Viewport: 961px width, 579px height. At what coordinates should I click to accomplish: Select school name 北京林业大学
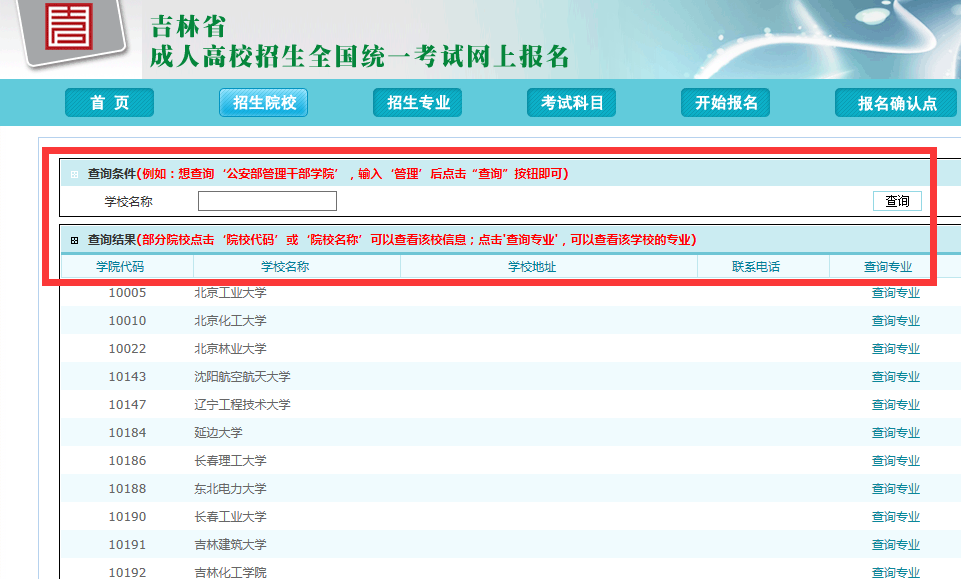[x=230, y=349]
